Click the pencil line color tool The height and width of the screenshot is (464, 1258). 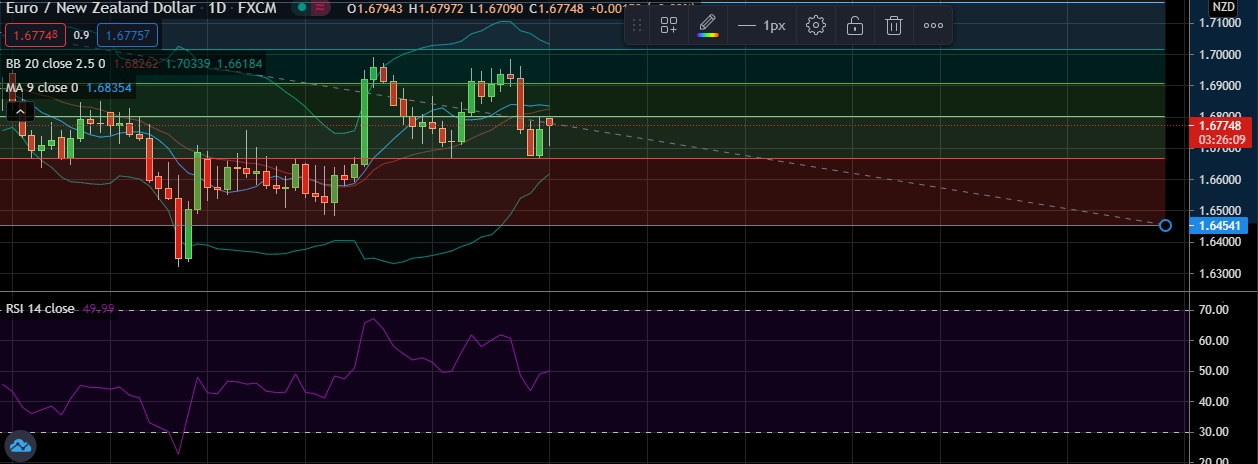coord(708,26)
